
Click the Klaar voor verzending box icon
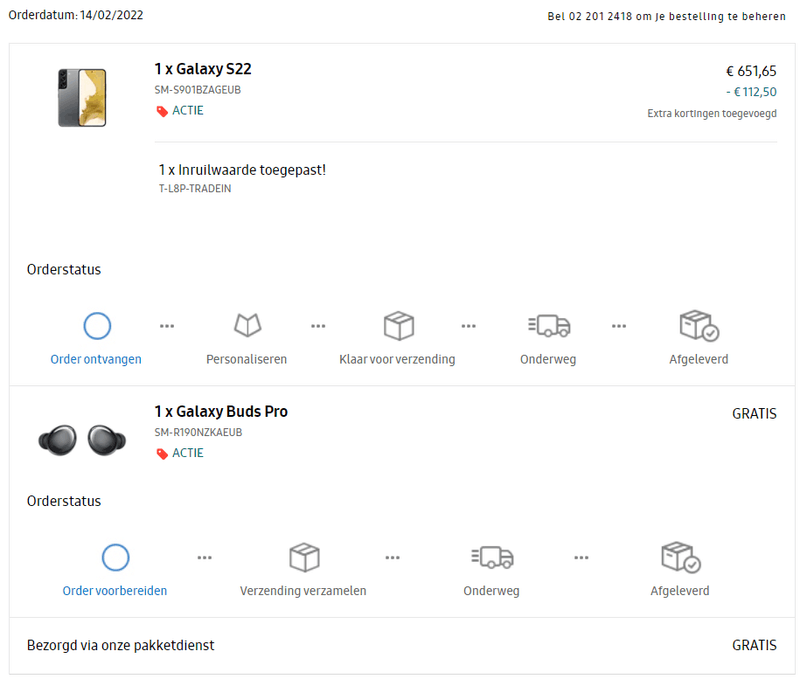398,325
